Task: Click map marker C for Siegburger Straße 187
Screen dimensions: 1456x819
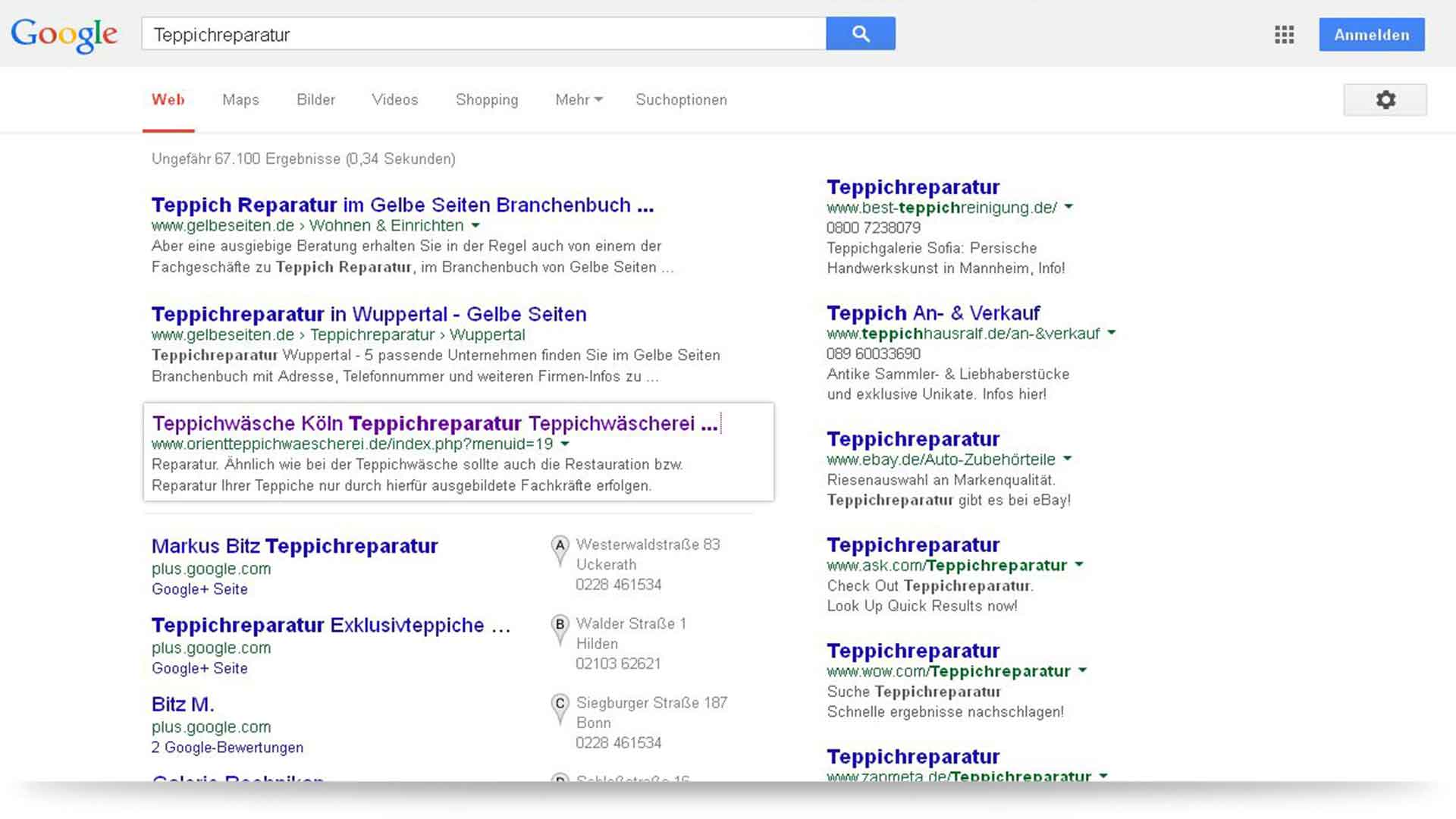Action: click(x=560, y=708)
